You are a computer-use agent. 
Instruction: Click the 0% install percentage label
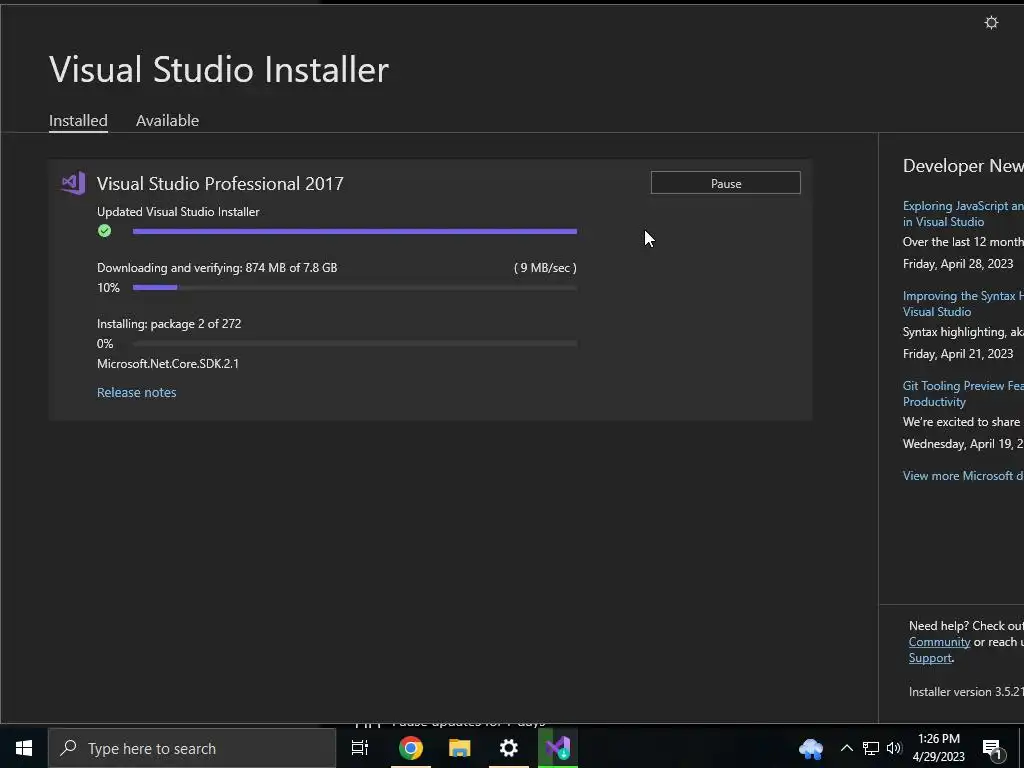pos(105,344)
